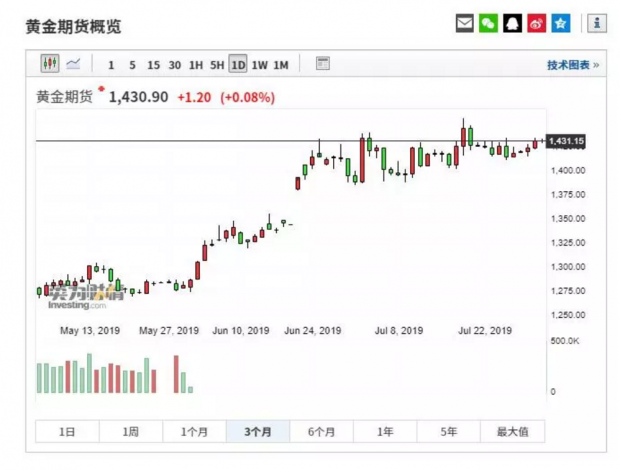This screenshot has width=620, height=470.
Task: Select the 3个月 range tab
Action: 258,431
